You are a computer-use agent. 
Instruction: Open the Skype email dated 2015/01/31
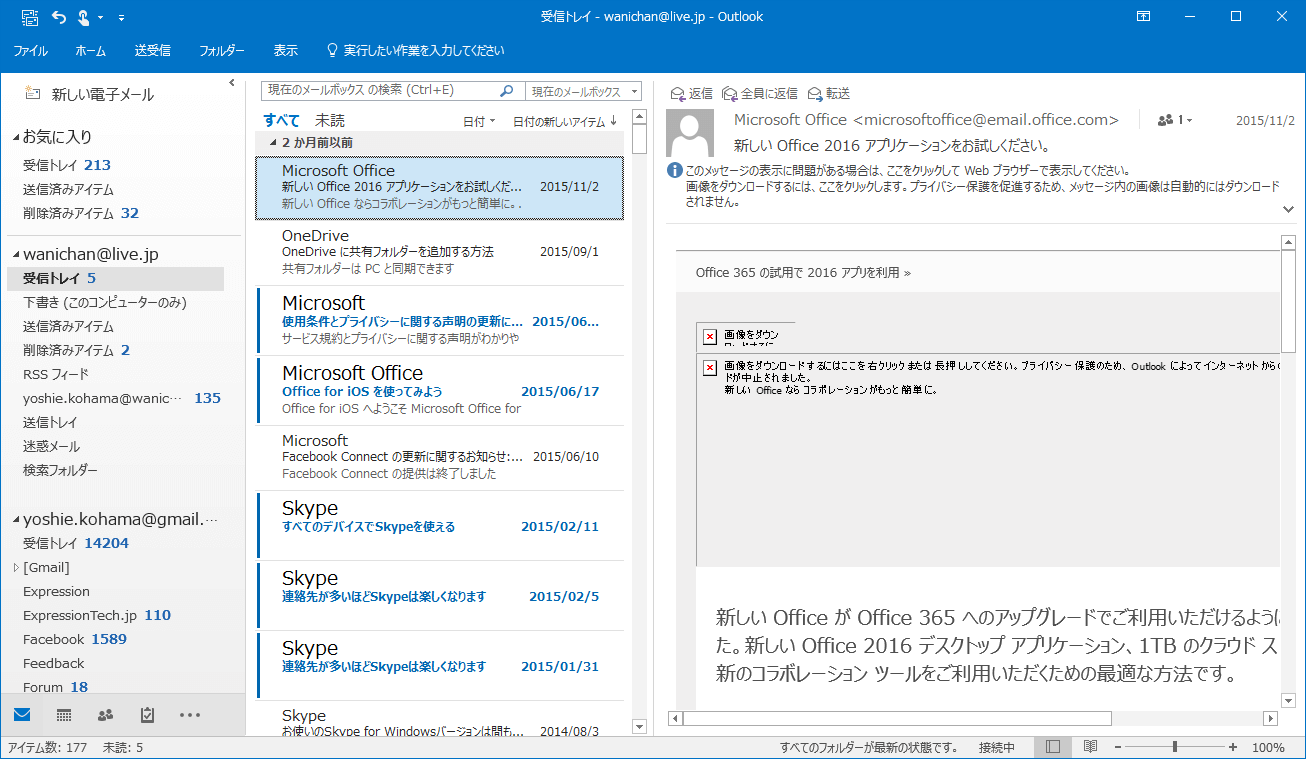click(440, 665)
